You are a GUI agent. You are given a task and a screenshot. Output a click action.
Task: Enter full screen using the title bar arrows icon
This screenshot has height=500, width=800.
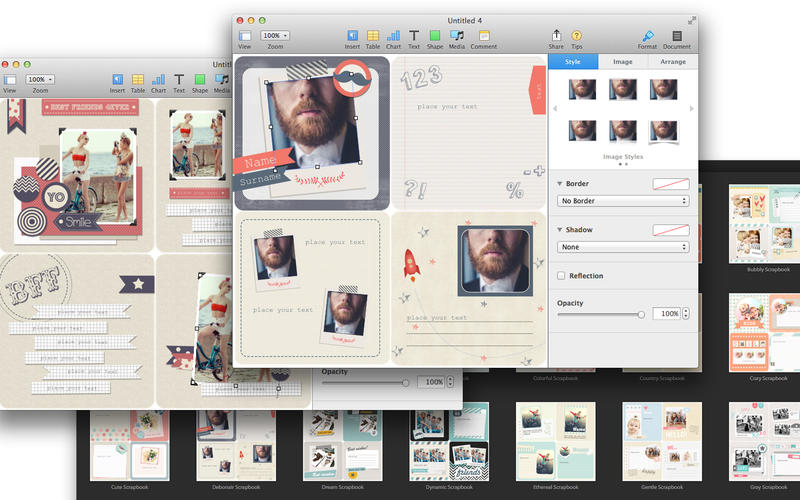(x=692, y=20)
